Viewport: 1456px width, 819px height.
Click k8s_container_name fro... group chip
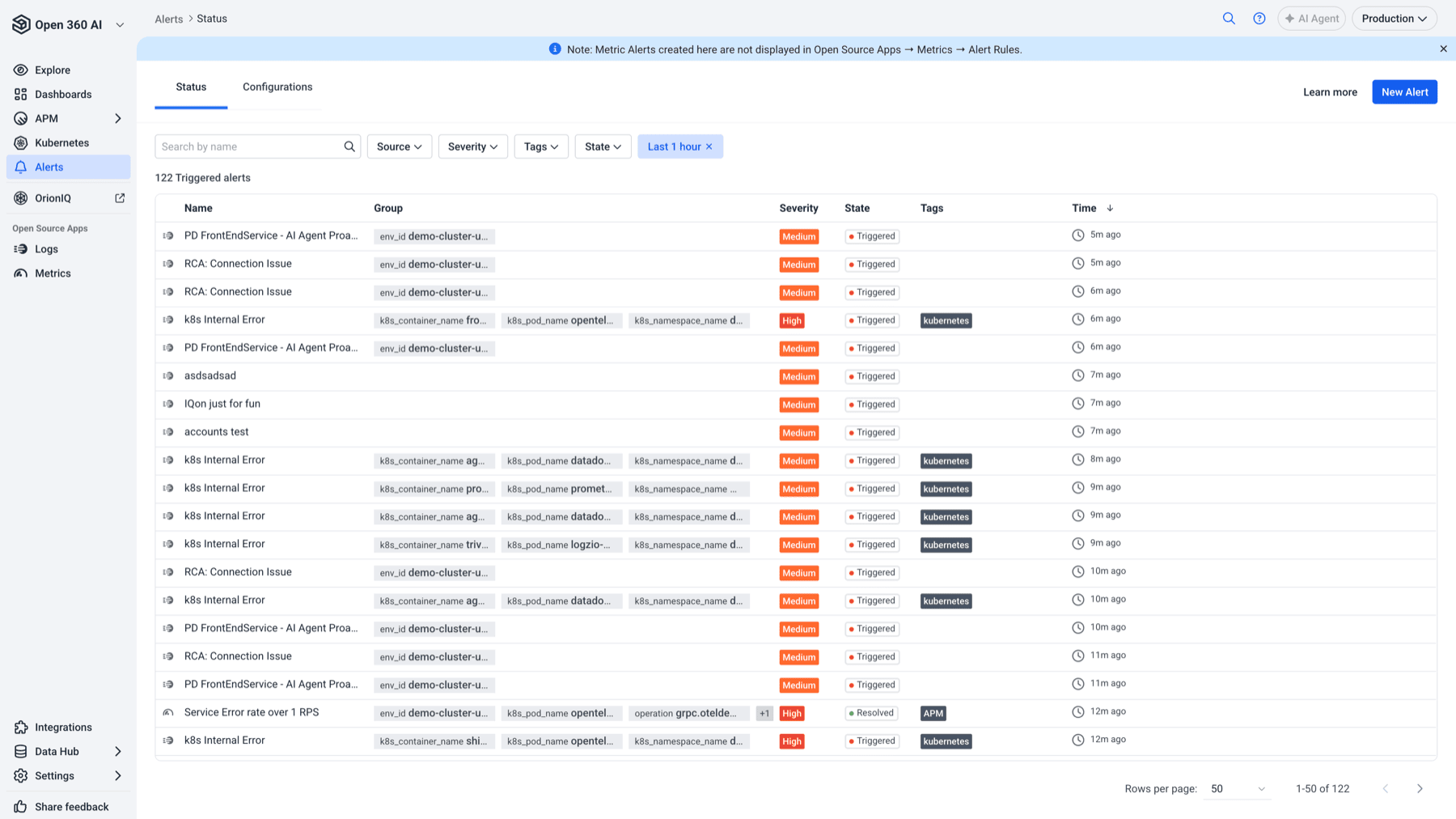tap(434, 320)
